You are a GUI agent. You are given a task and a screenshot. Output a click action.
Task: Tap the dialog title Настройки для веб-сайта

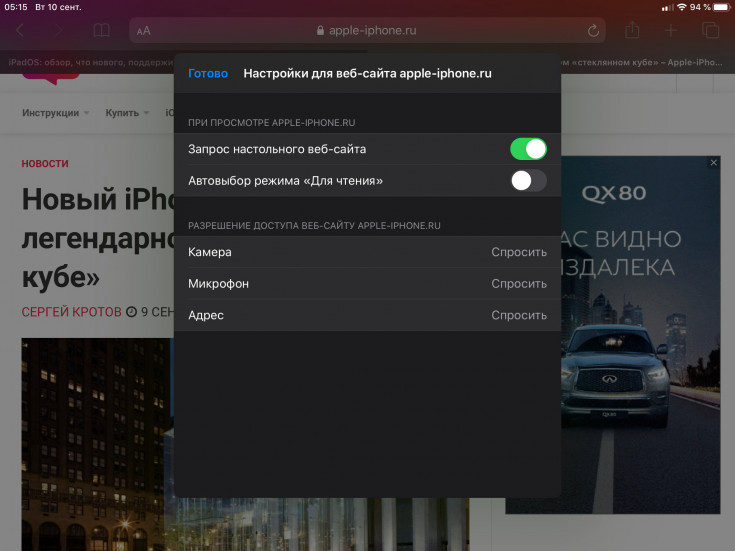[368, 74]
